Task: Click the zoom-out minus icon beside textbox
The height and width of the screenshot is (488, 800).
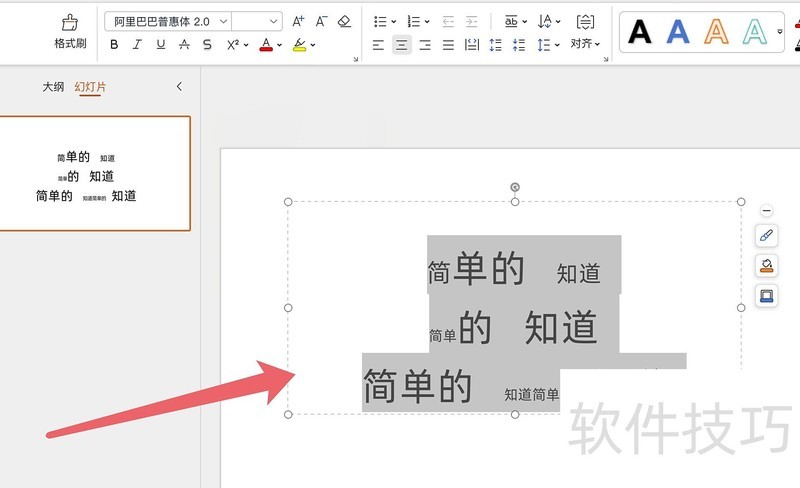Action: [766, 211]
